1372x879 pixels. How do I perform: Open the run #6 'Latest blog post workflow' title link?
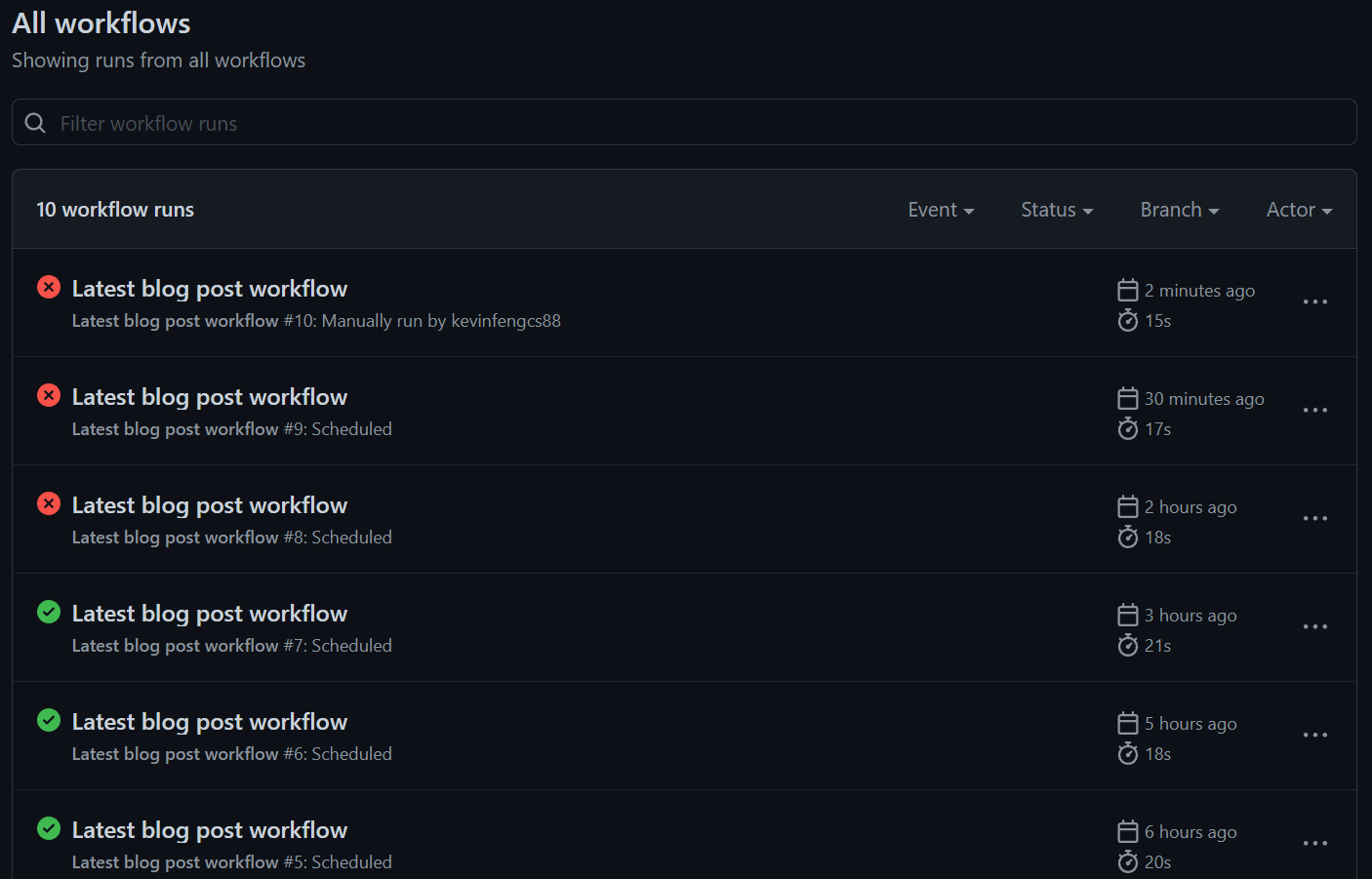click(x=210, y=722)
